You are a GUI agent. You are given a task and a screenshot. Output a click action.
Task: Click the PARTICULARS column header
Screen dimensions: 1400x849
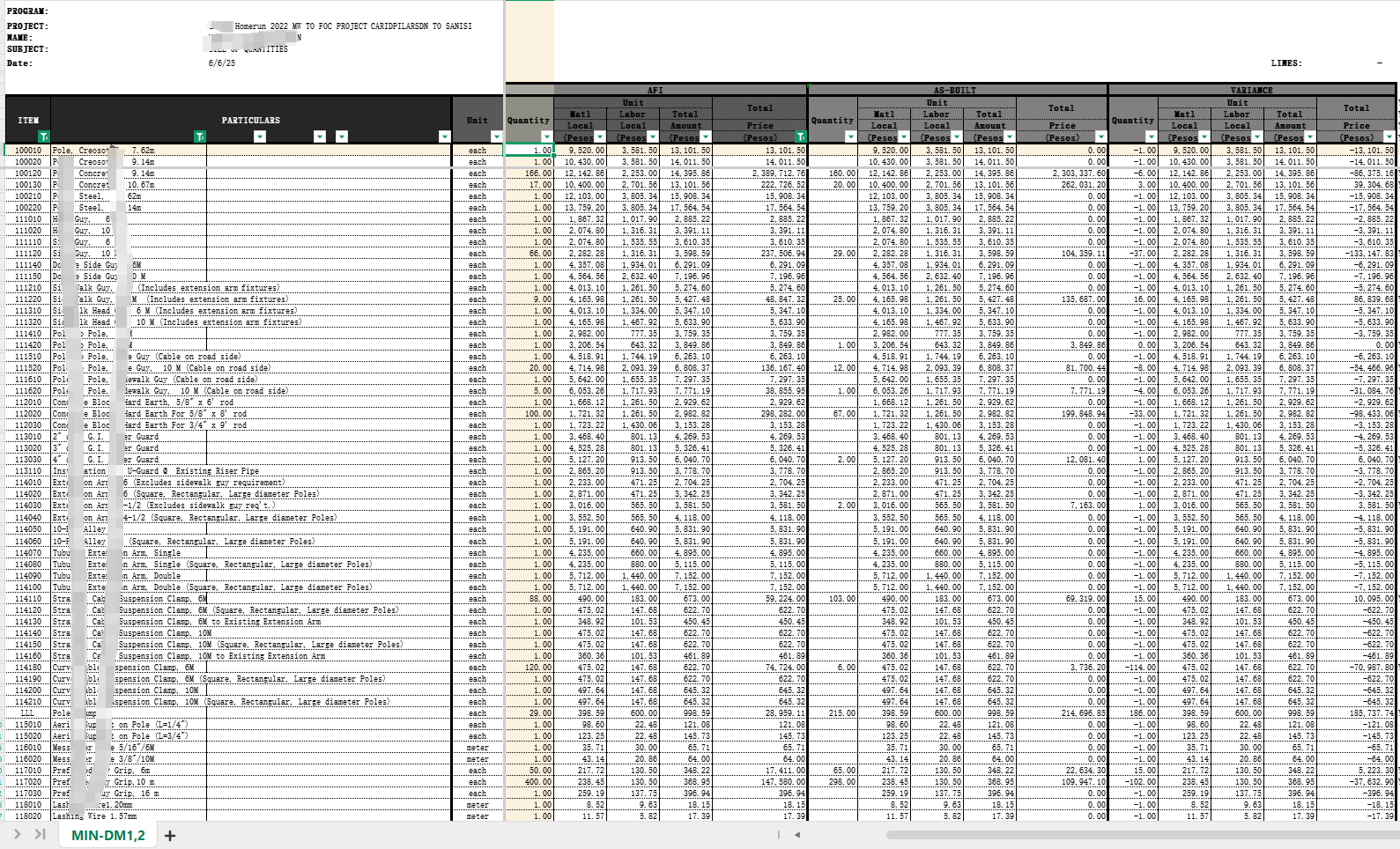[251, 120]
